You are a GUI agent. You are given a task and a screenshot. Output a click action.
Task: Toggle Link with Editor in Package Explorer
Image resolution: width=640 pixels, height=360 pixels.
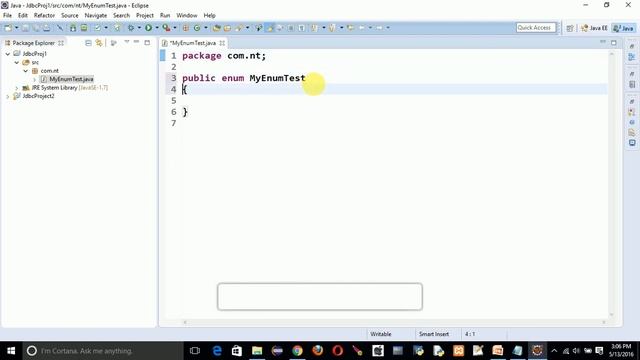coord(99,43)
